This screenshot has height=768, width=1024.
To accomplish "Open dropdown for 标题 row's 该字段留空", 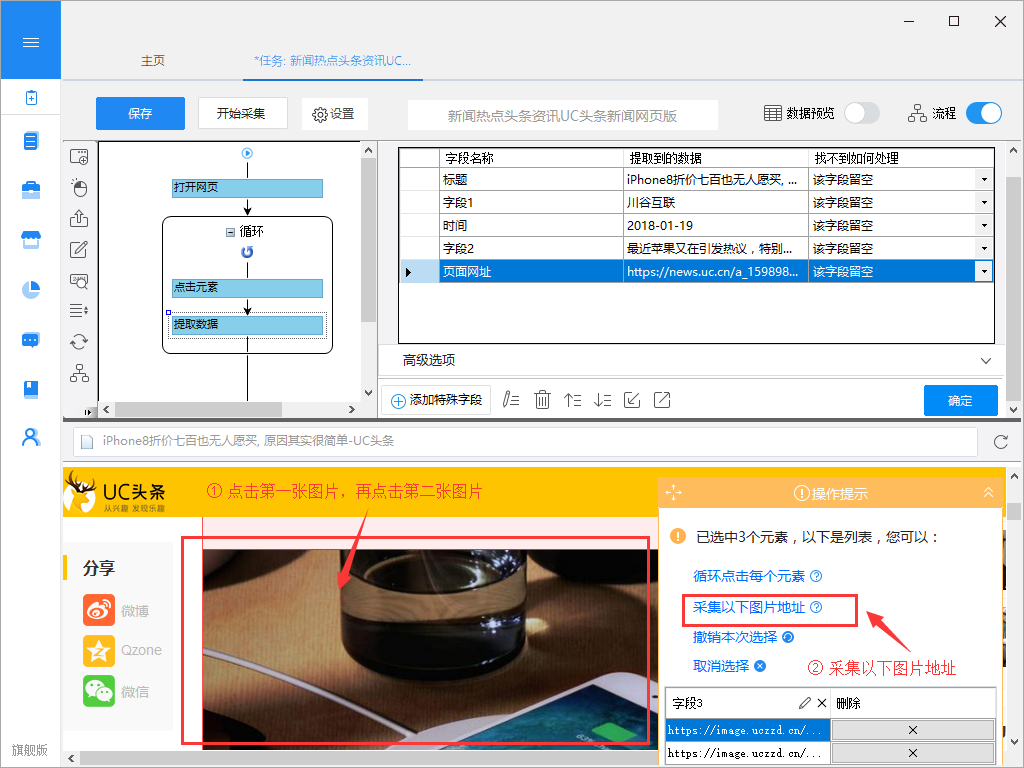I will [984, 180].
